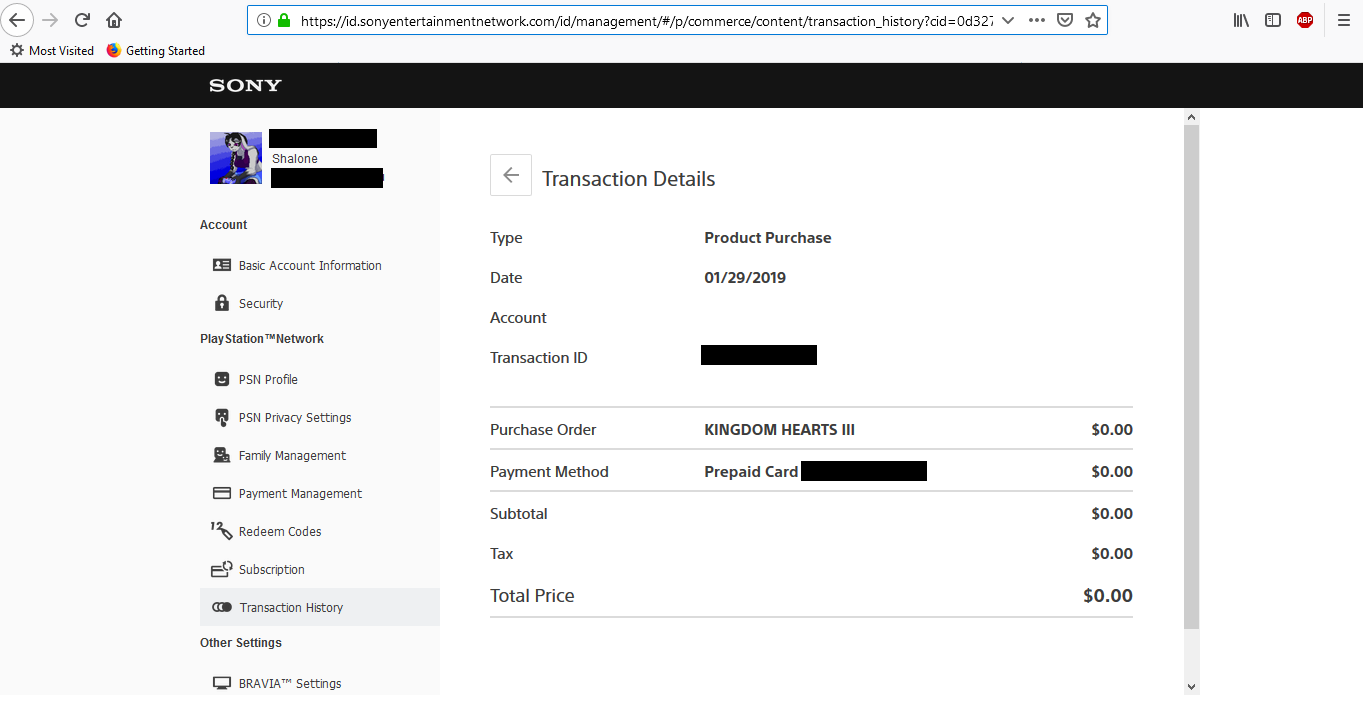The height and width of the screenshot is (703, 1365).
Task: Click the credit card icon for Payment Management
Action: (222, 493)
